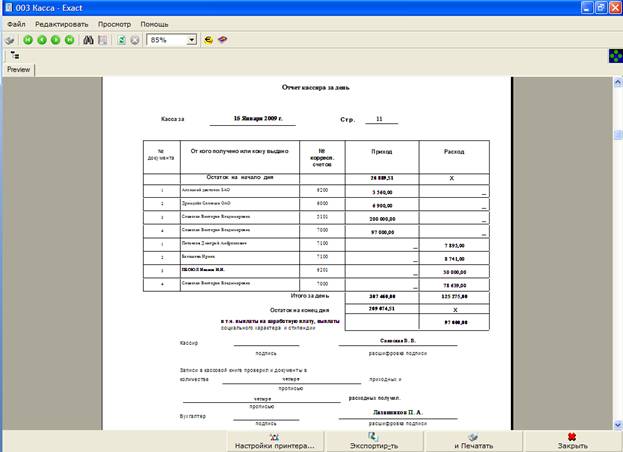Click the Настройки принтера button
The image size is (623, 452).
click(275, 442)
